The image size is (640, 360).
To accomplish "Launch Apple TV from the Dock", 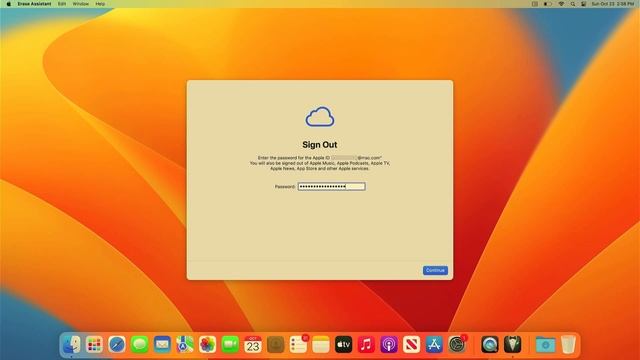I will point(343,344).
